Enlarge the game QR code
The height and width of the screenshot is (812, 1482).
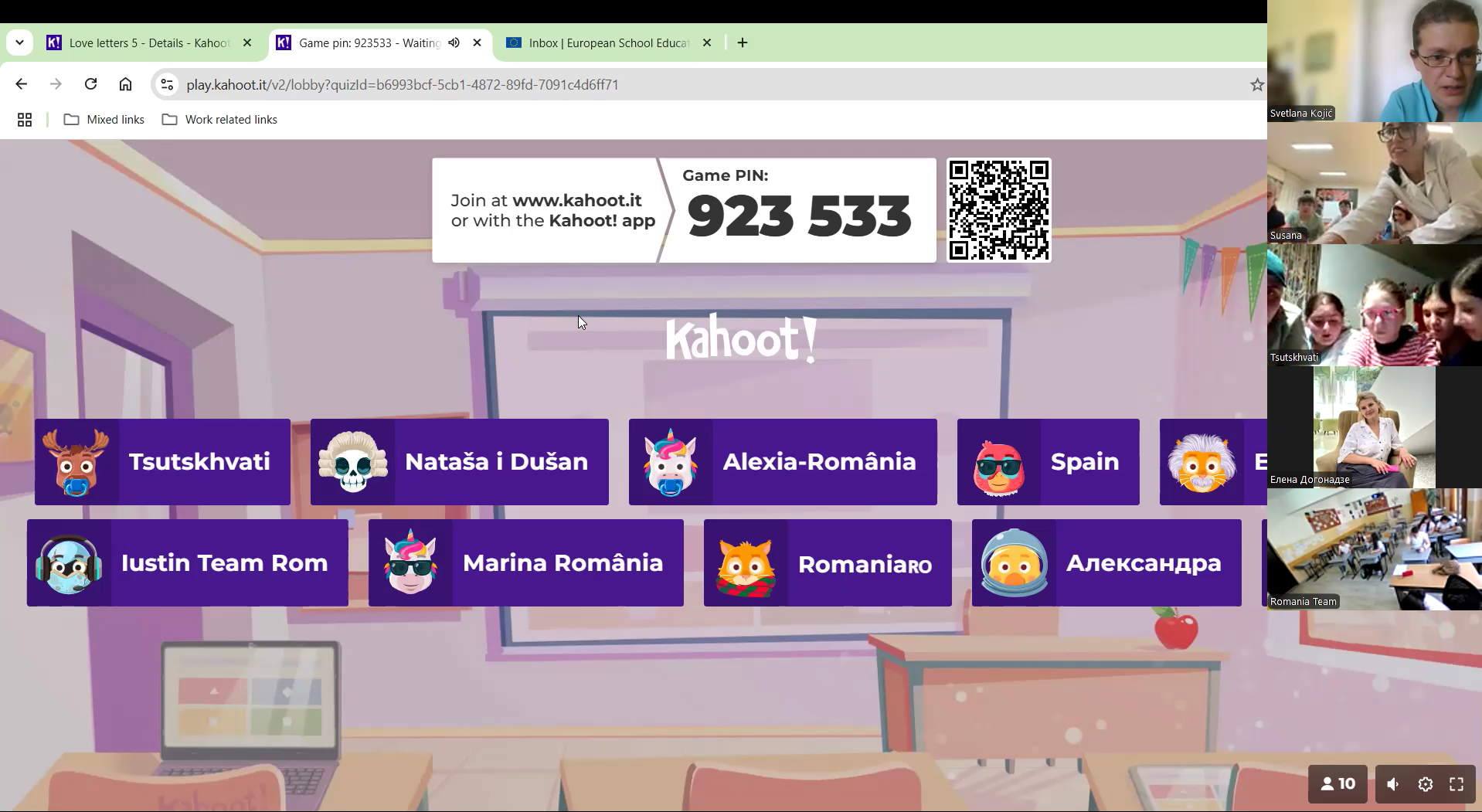click(x=998, y=210)
